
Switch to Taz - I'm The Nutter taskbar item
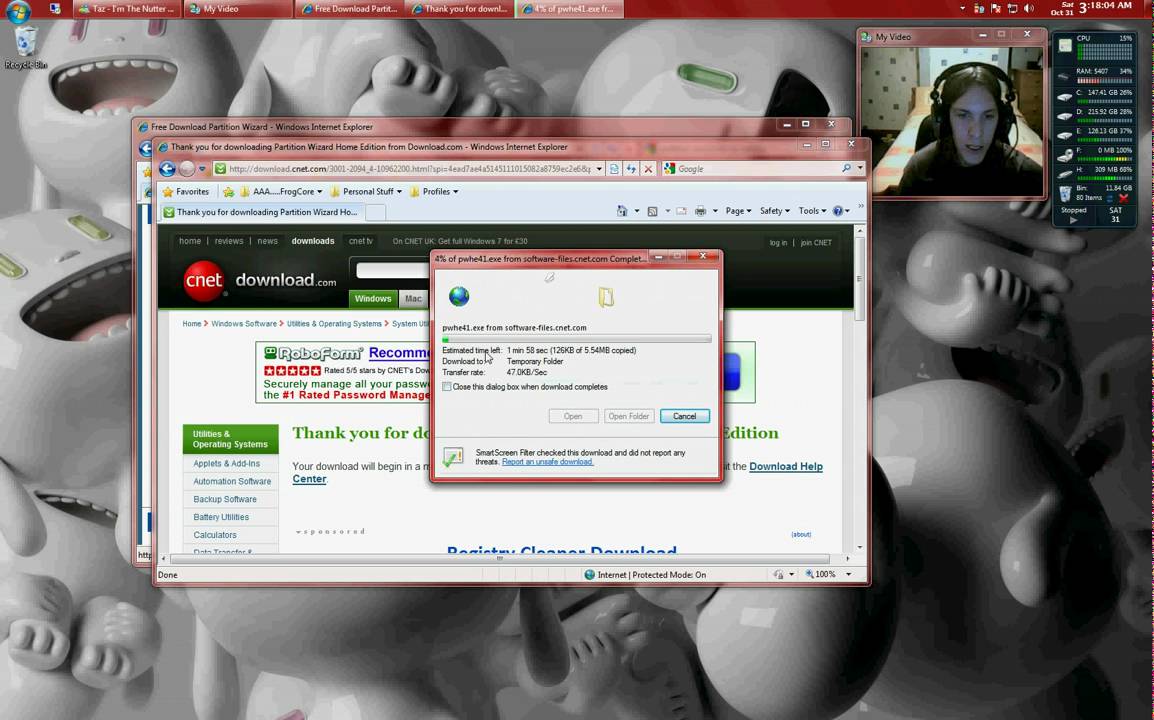click(126, 9)
